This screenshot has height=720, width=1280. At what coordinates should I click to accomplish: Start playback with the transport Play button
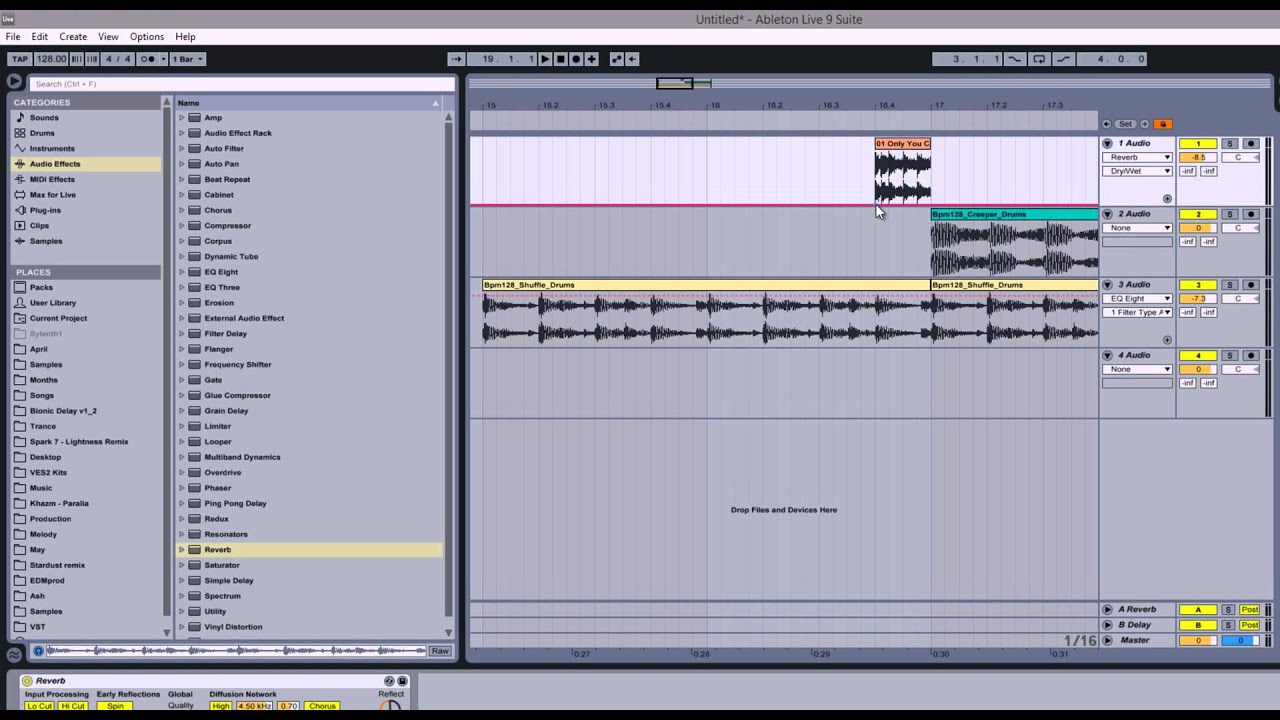click(545, 59)
